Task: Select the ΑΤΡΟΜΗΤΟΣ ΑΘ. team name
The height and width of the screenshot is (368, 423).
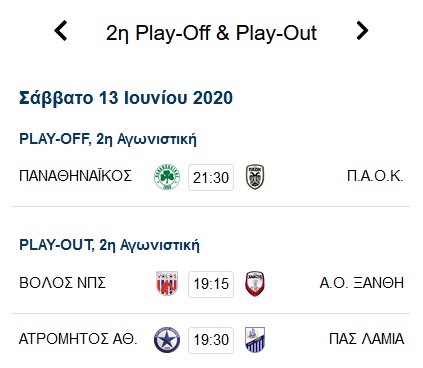Action: (78, 339)
